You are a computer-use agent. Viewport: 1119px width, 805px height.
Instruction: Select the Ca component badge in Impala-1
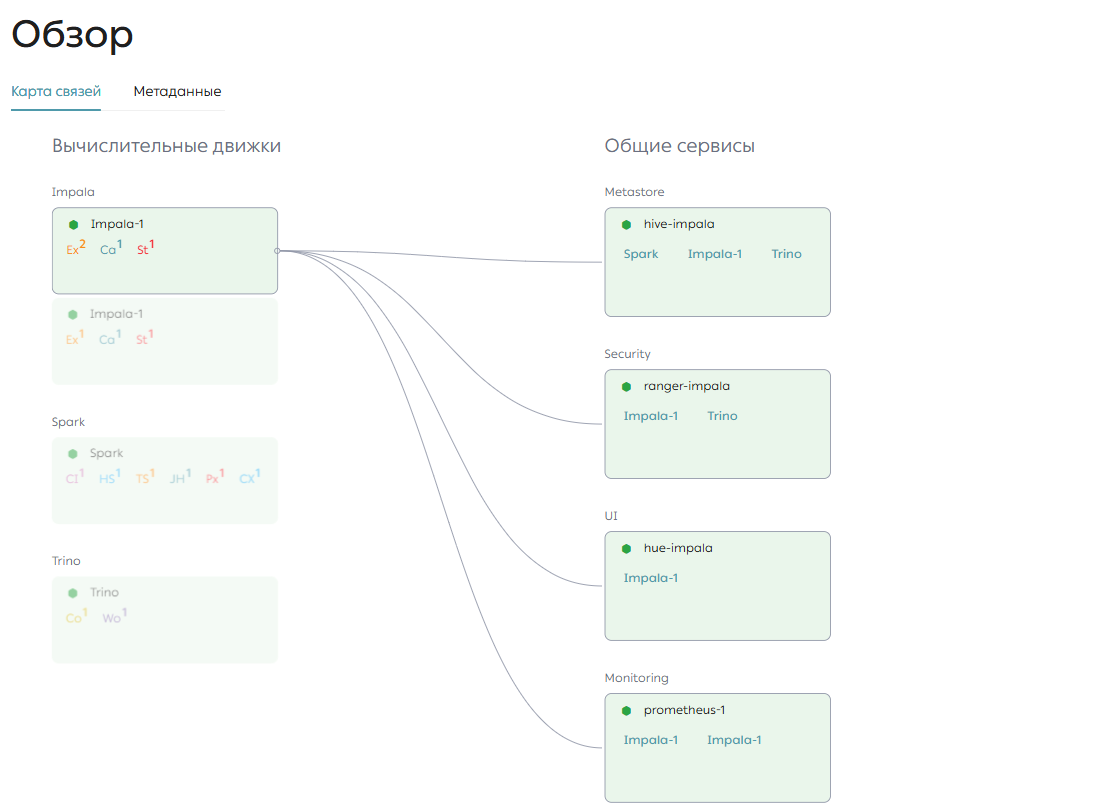(111, 248)
